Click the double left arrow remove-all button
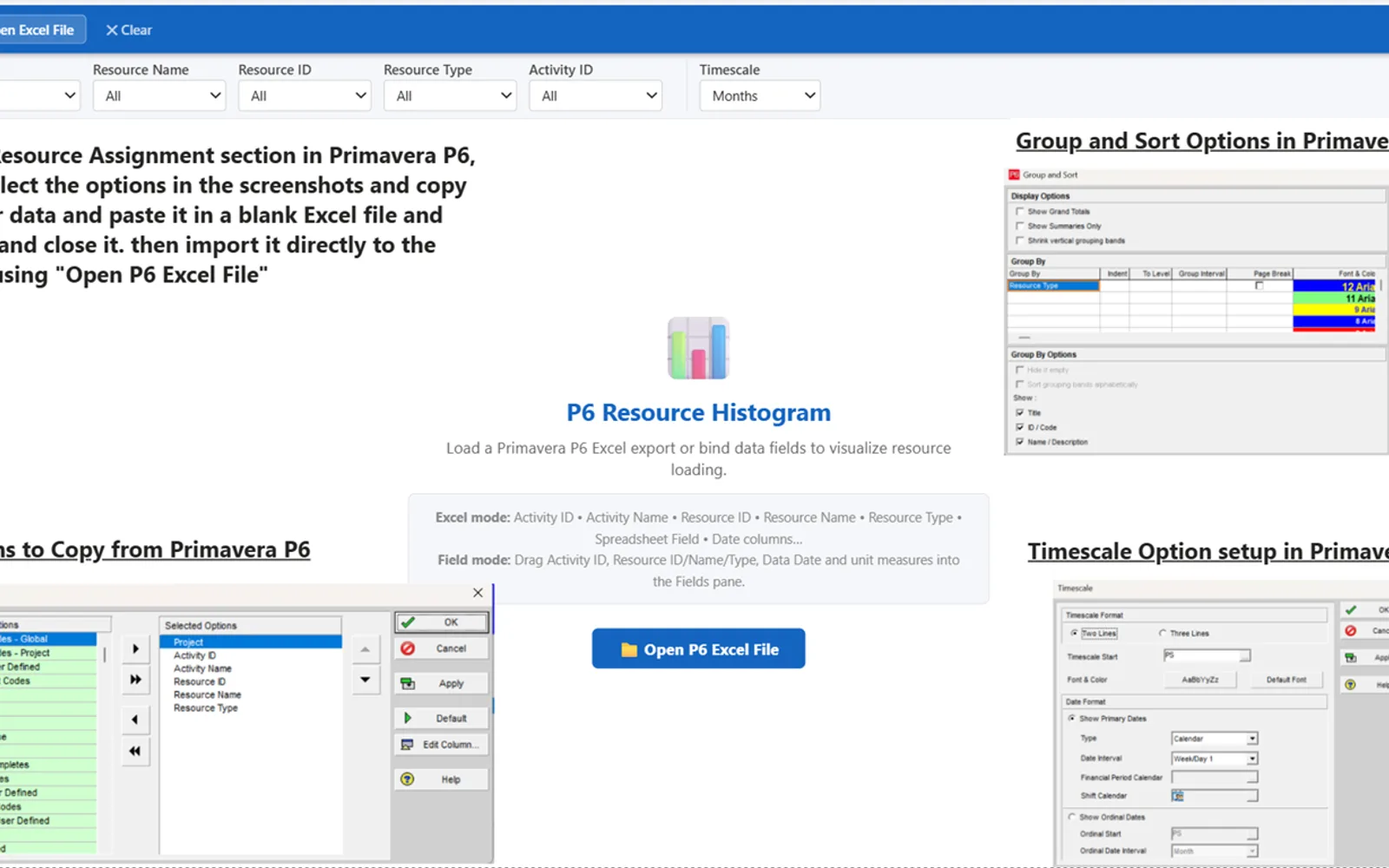Screen dimensions: 1389x868 135,751
